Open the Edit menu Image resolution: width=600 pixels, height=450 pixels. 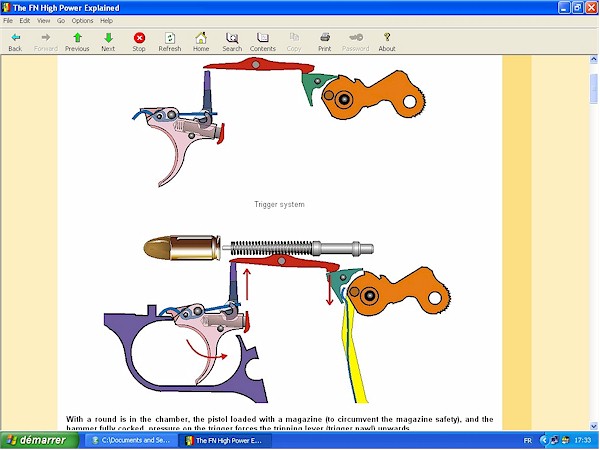(25, 21)
